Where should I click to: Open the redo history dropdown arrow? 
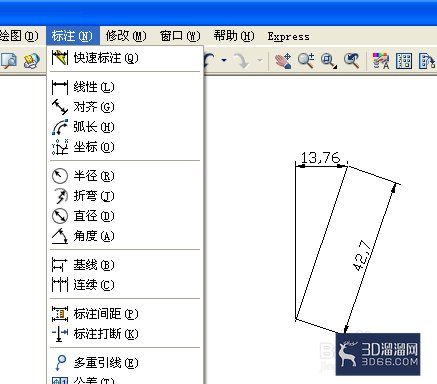[x=260, y=61]
